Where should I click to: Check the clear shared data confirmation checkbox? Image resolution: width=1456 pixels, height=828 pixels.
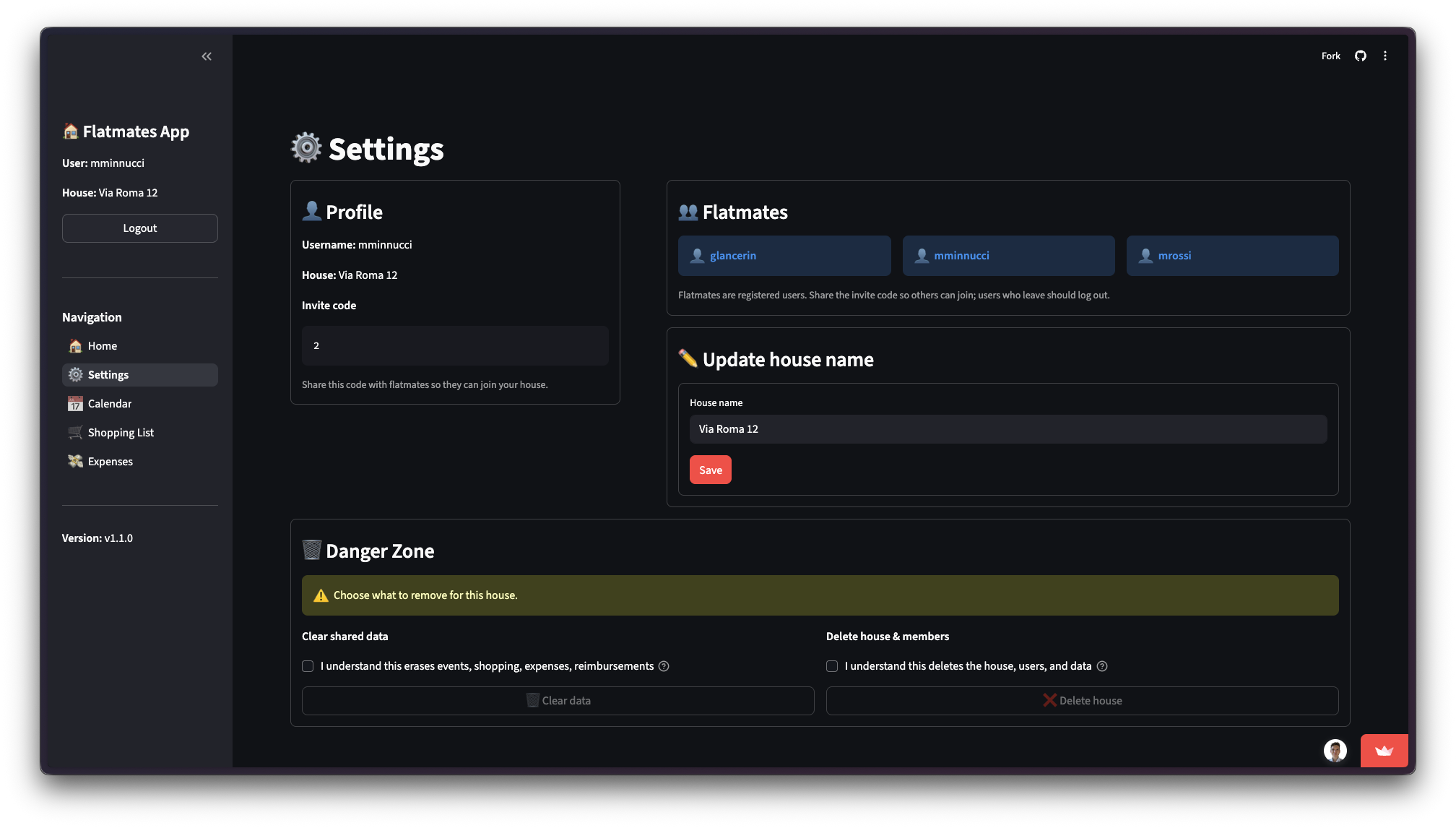pyautogui.click(x=307, y=666)
